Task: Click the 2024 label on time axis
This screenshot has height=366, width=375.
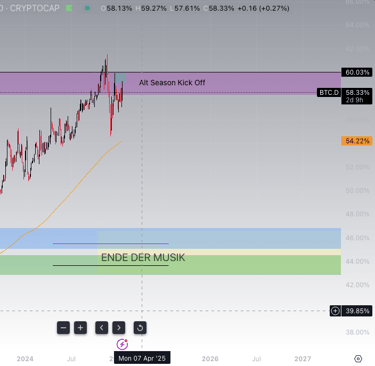Action: 25,359
